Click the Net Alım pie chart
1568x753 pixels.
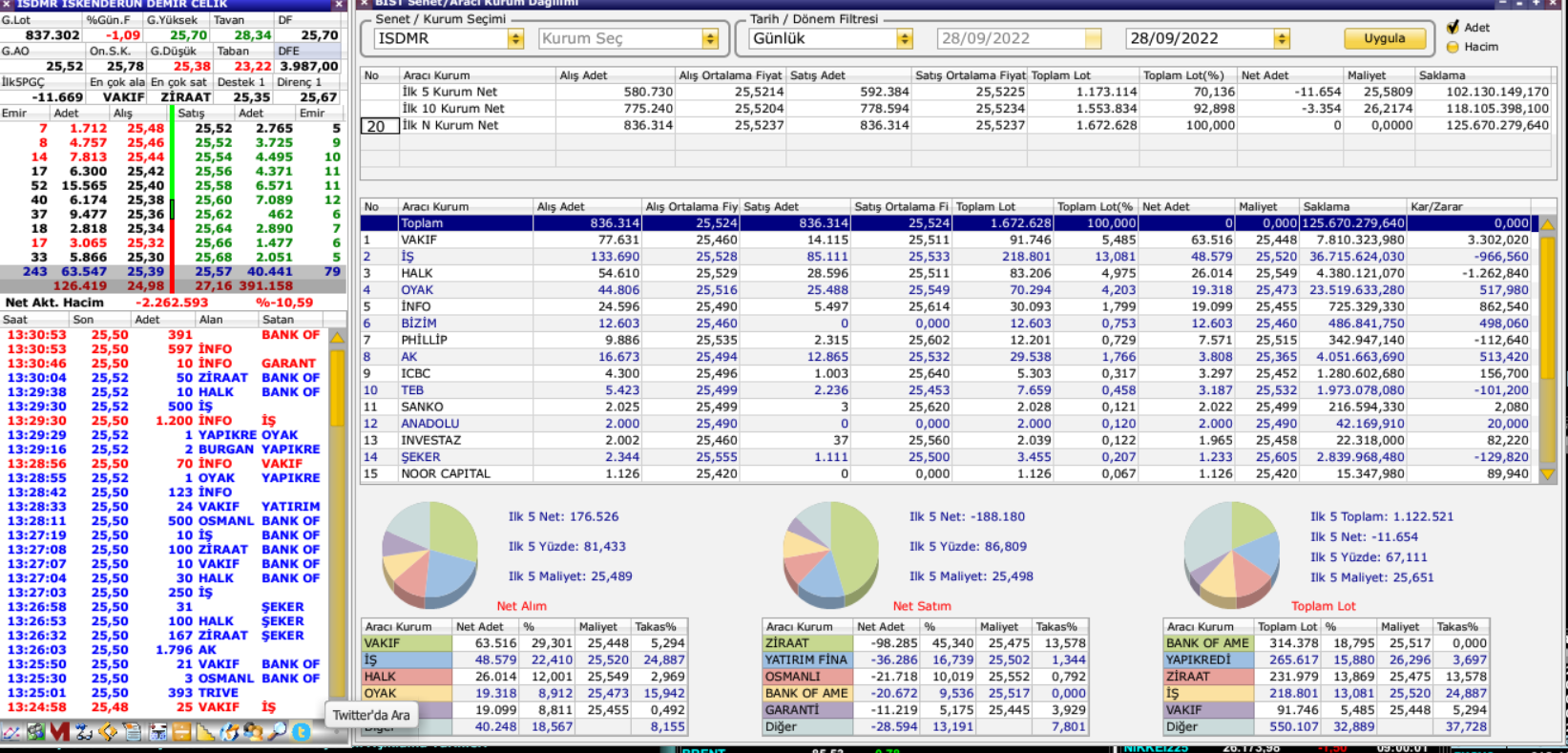point(429,555)
